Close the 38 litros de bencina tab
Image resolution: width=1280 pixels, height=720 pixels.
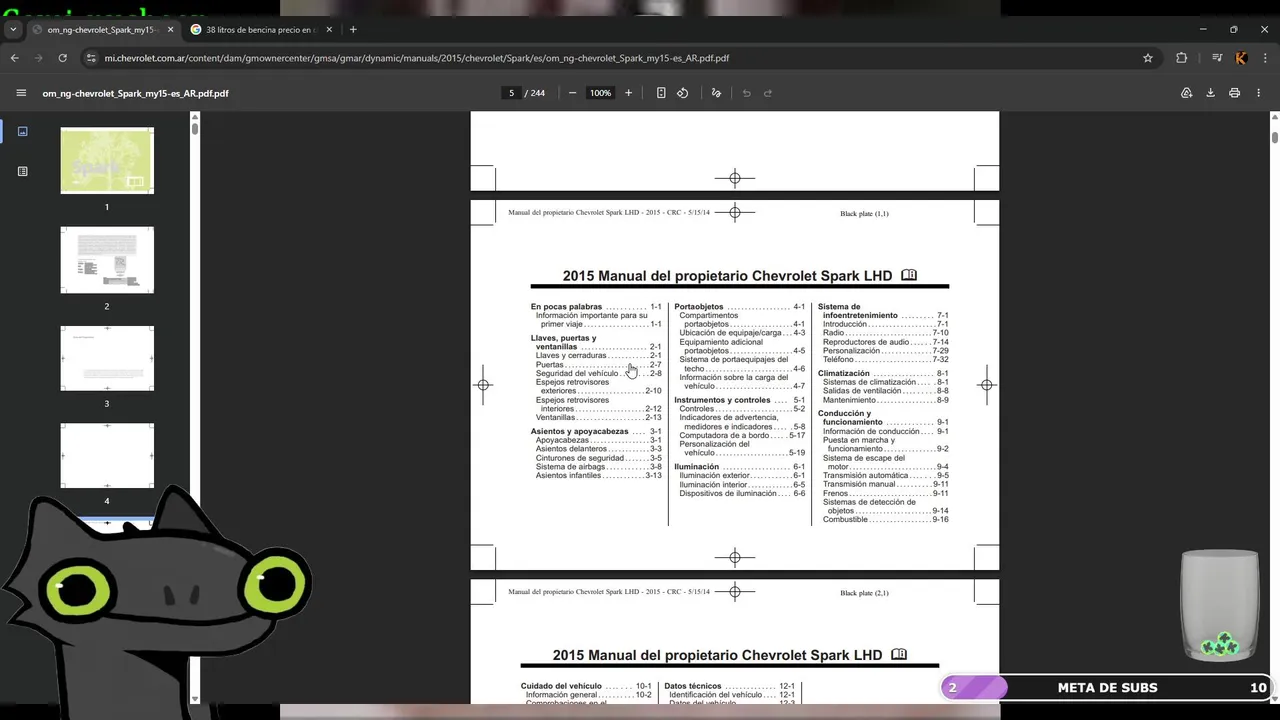pyautogui.click(x=327, y=29)
